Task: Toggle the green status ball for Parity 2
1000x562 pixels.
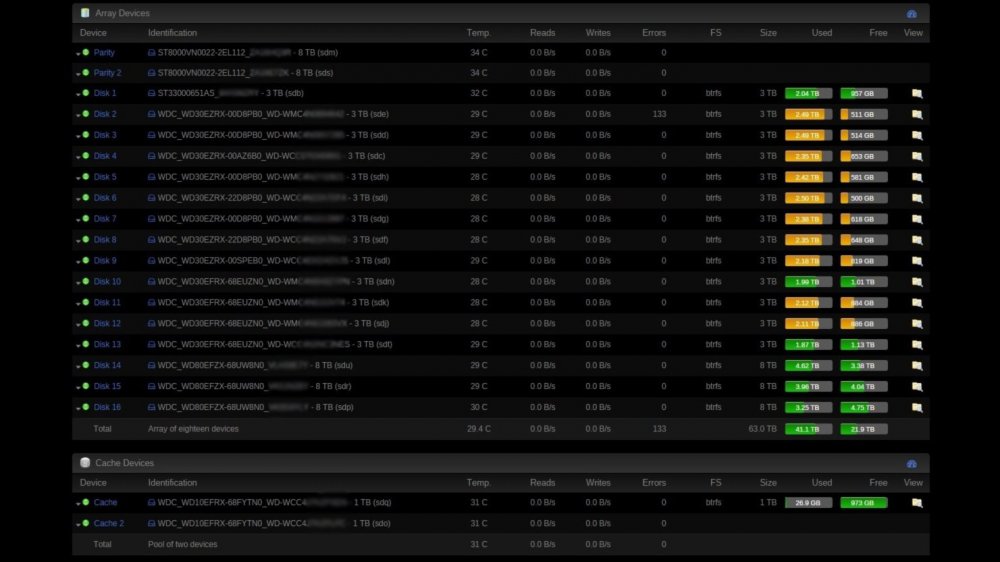Action: point(86,73)
